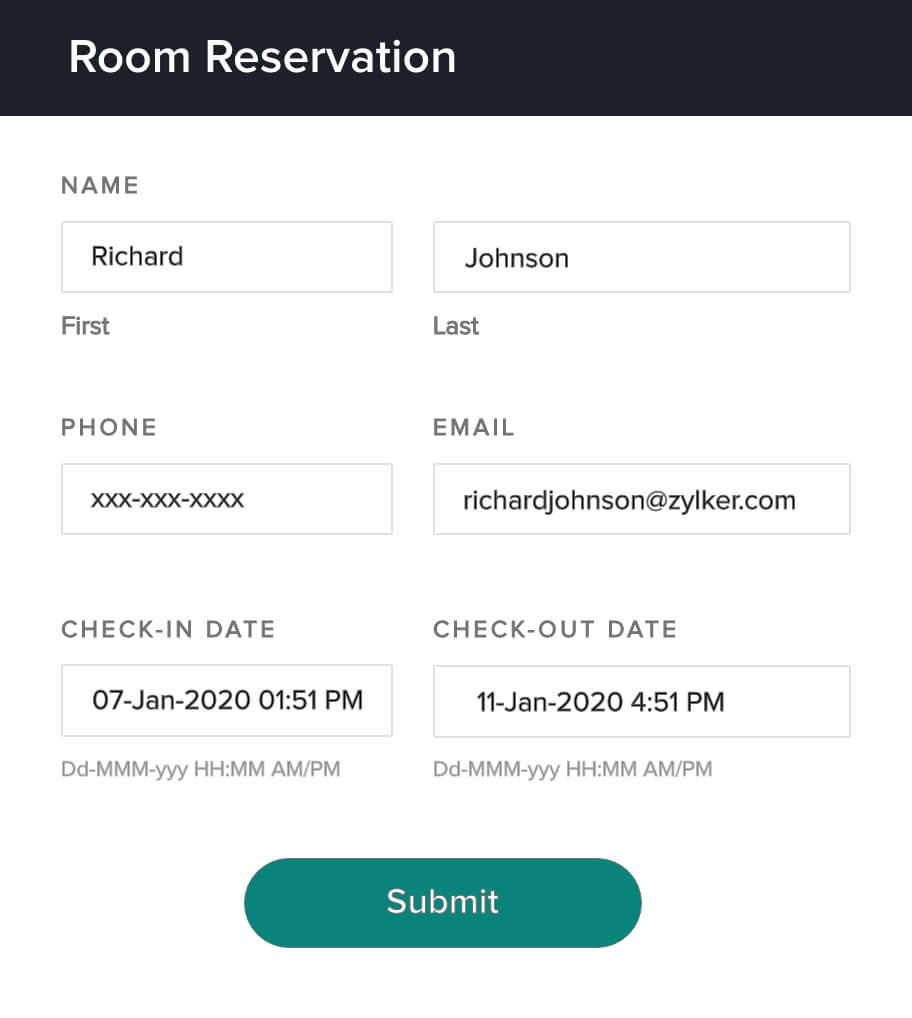Image resolution: width=912 pixels, height=1018 pixels.
Task: Select the Check-in Date input field
Action: [226, 700]
